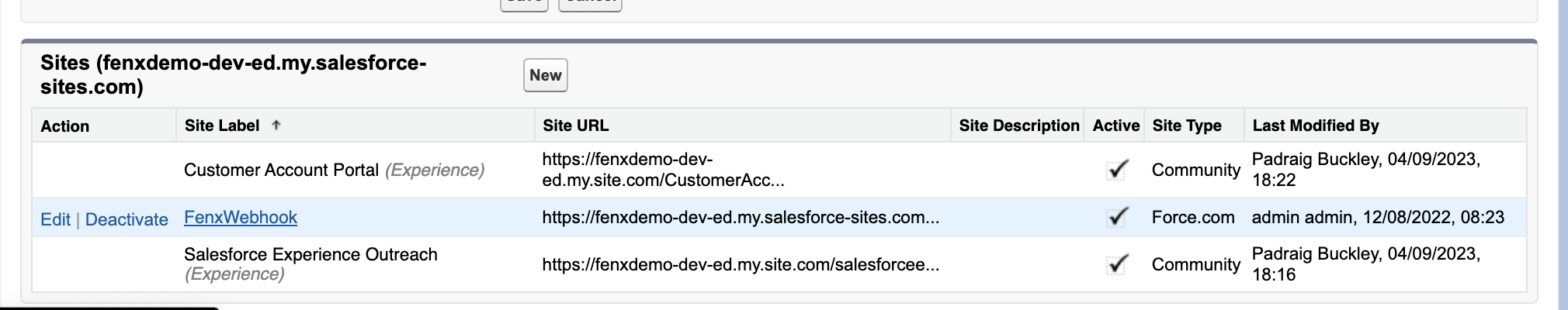Click the Active column header
This screenshot has height=310, width=1568.
1115,126
